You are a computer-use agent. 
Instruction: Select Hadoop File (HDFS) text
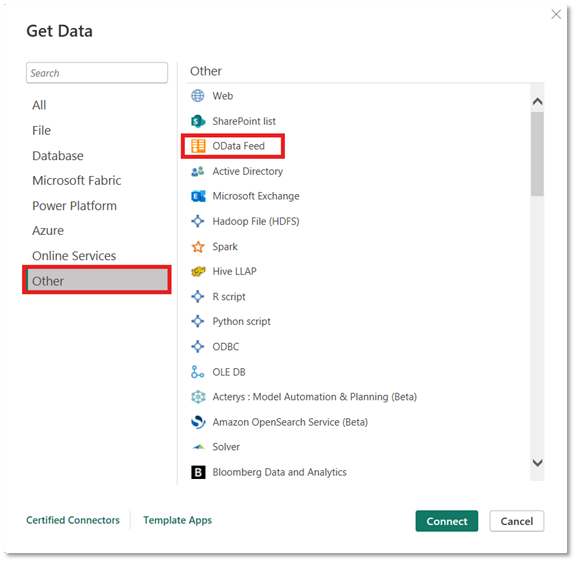256,221
